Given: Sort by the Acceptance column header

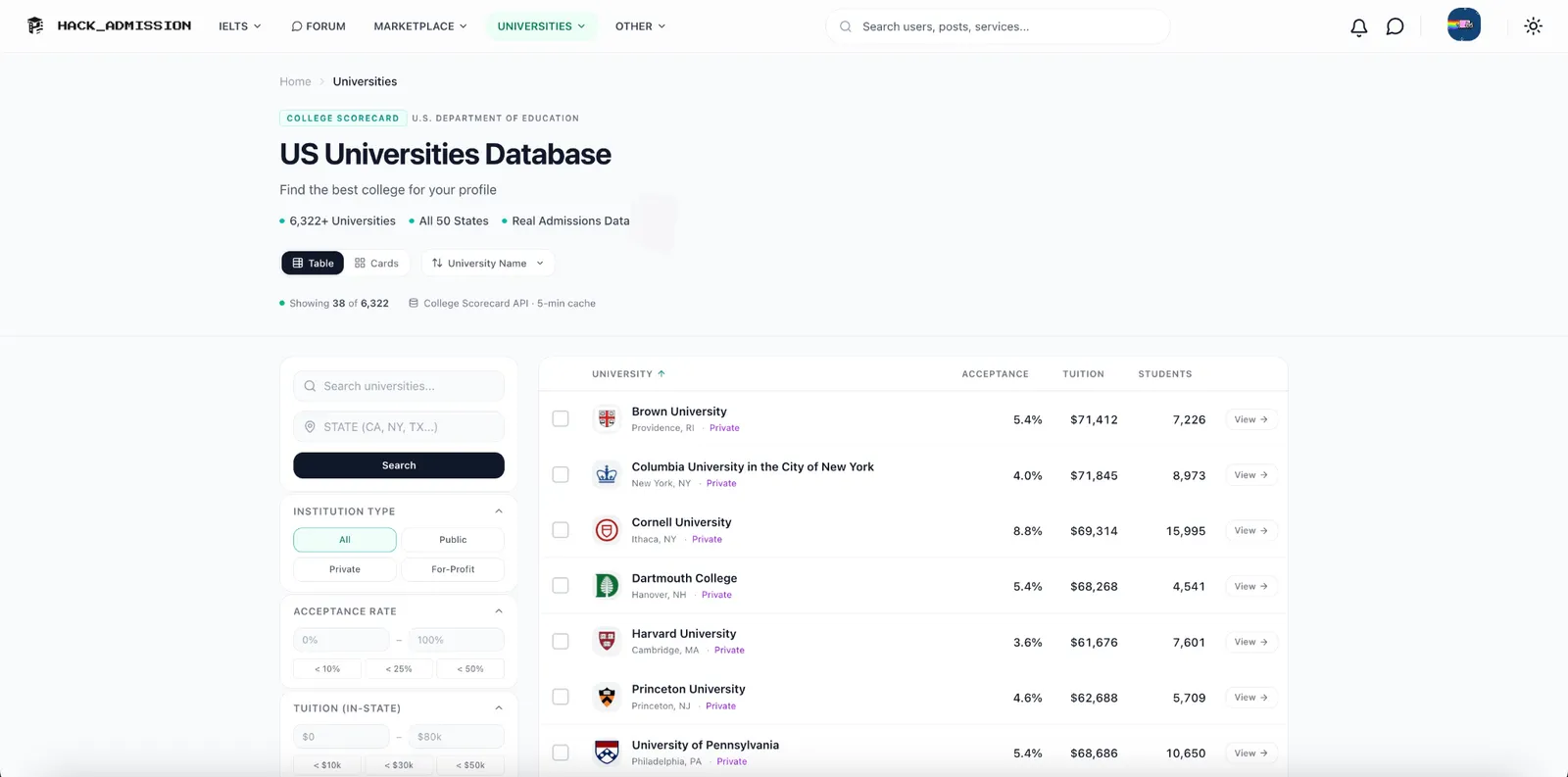Looking at the screenshot, I should tap(995, 374).
